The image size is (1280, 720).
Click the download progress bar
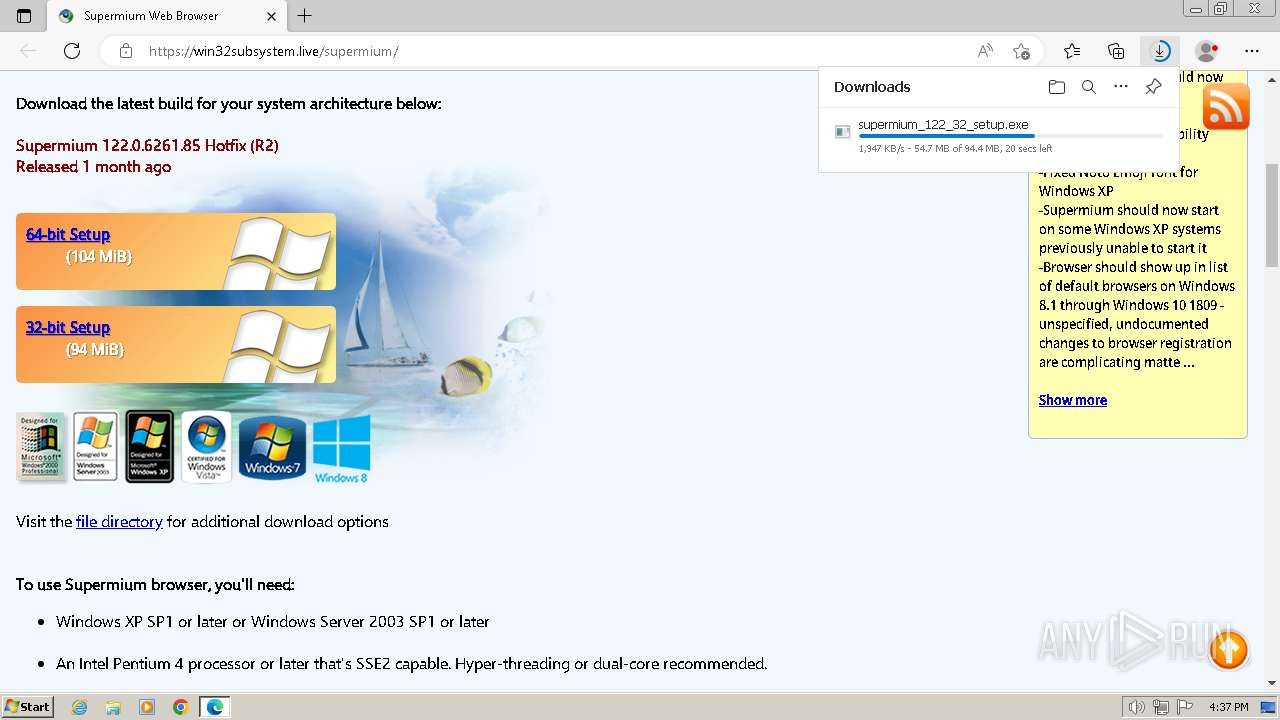(x=1010, y=136)
